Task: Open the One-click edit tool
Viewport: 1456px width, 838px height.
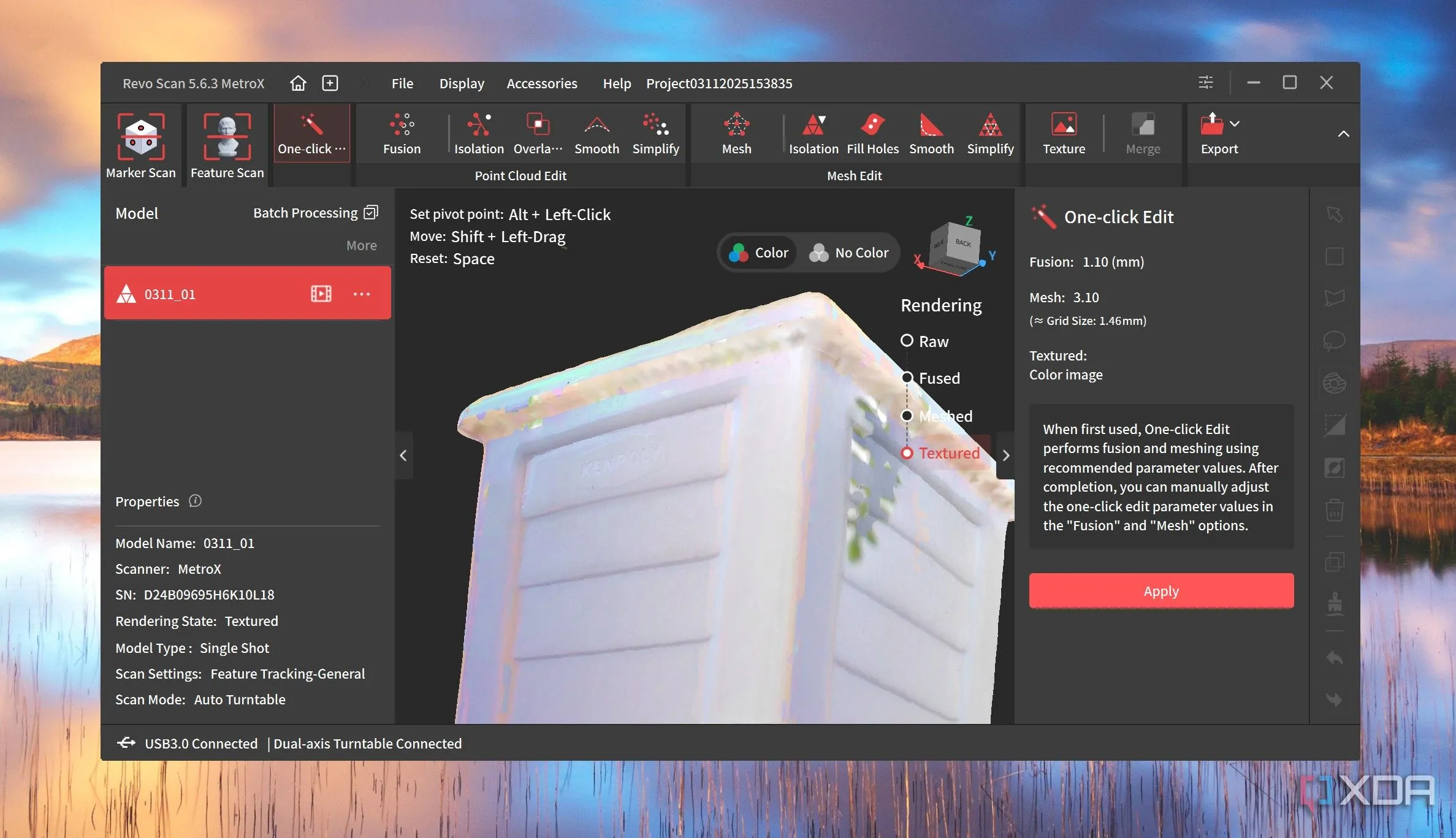Action: (311, 134)
